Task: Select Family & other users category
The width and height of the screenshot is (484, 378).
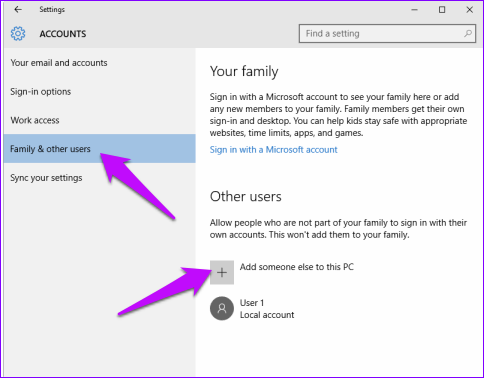Action: (x=100, y=149)
